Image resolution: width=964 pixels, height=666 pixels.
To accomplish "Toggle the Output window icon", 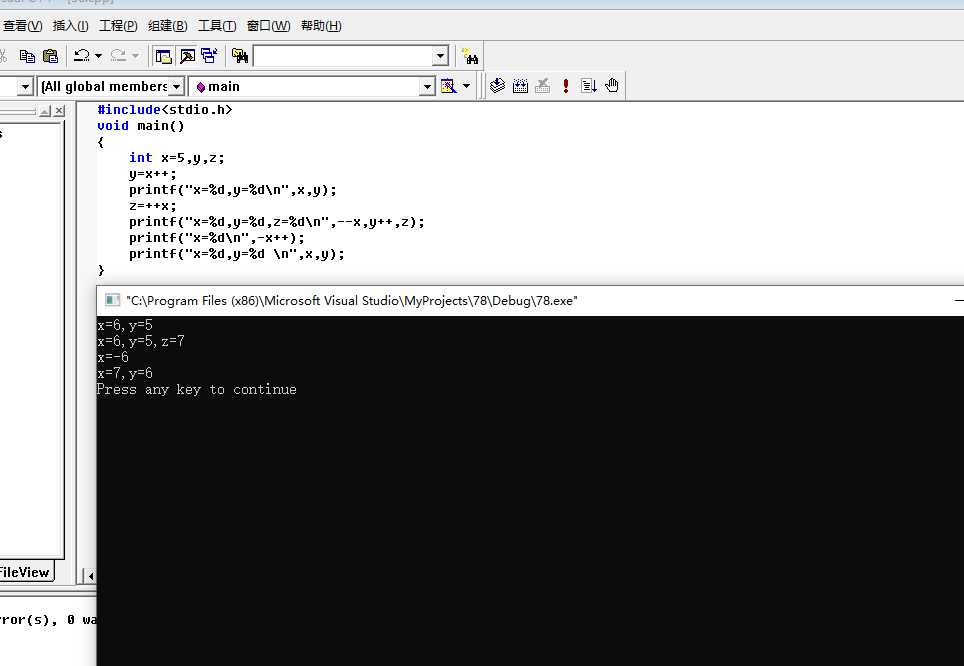I will click(188, 57).
